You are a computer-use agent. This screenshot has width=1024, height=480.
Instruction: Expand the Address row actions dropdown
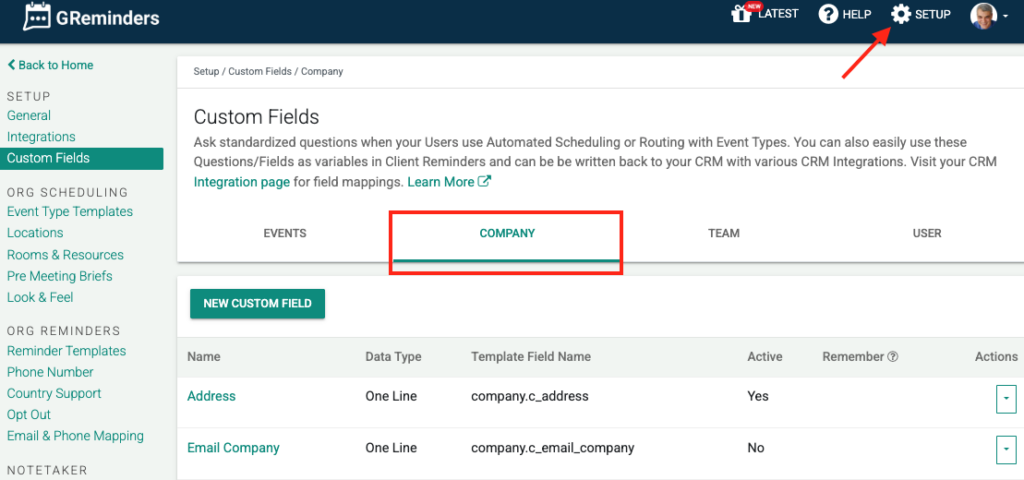pos(1005,398)
